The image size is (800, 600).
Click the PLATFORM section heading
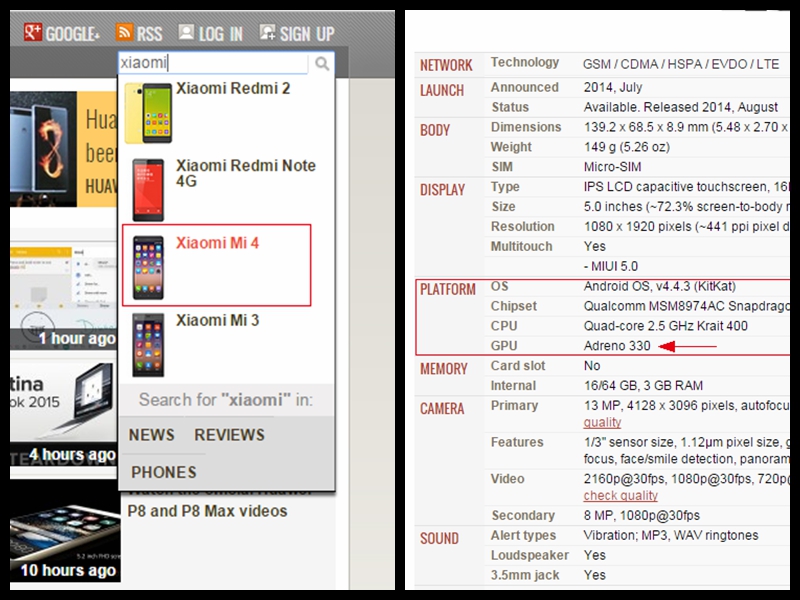pyautogui.click(x=447, y=289)
